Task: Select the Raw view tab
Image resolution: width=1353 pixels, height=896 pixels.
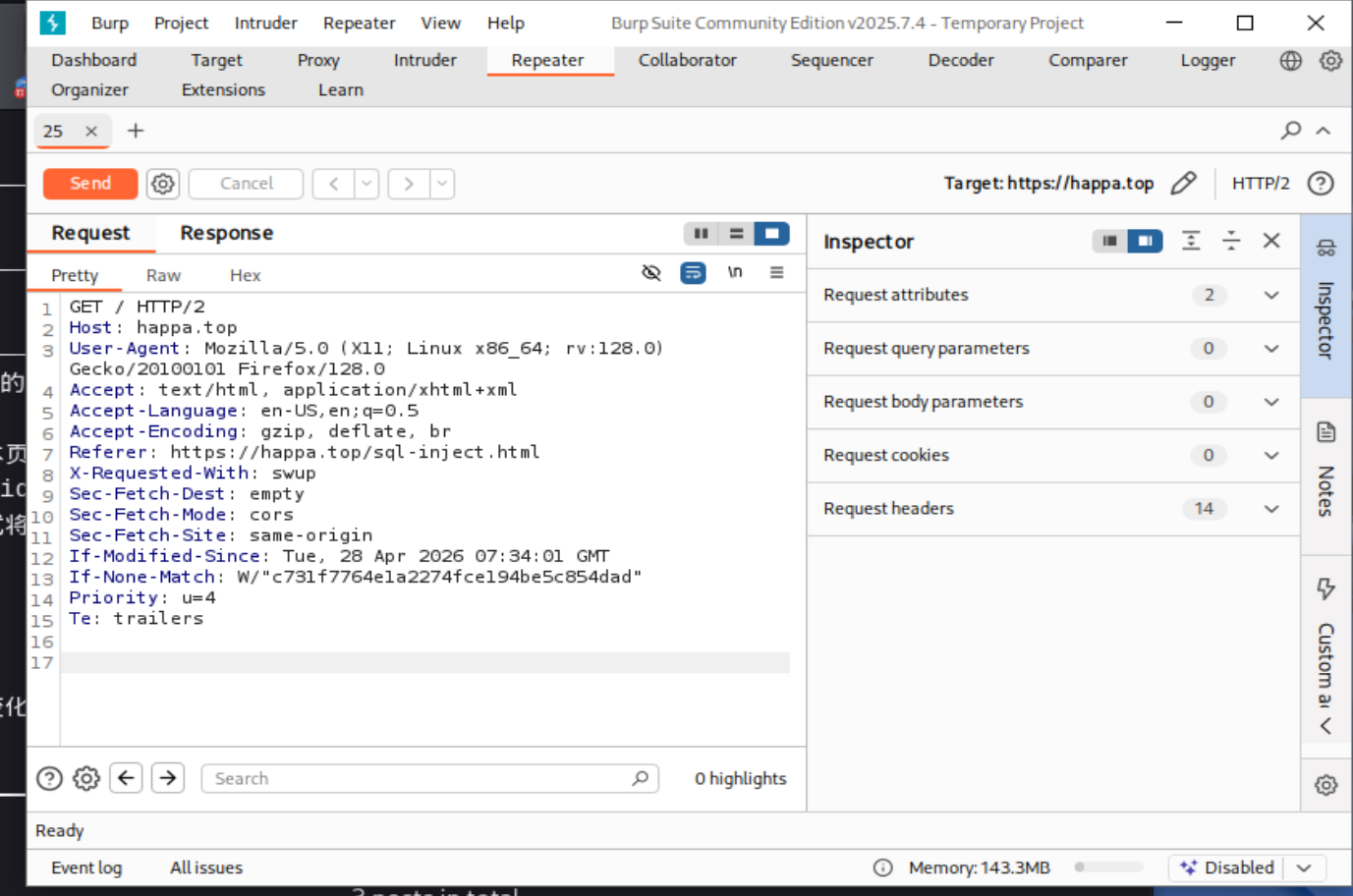Action: pos(163,275)
